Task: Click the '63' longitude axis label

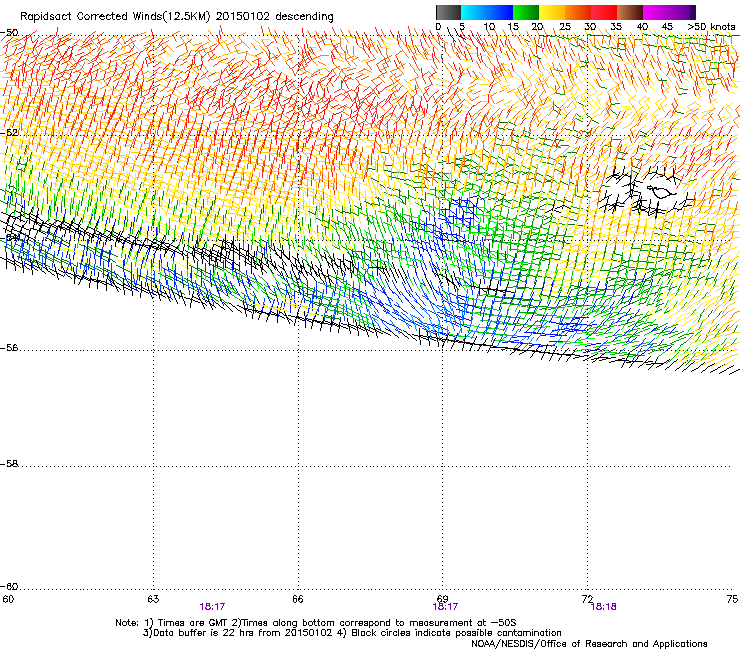Action: (153, 599)
